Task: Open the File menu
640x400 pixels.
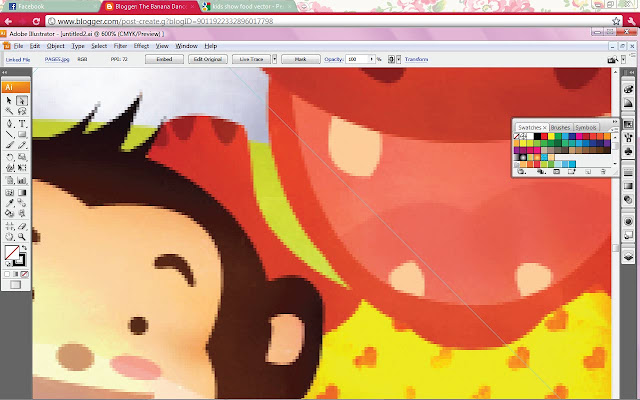Action: click(x=19, y=46)
